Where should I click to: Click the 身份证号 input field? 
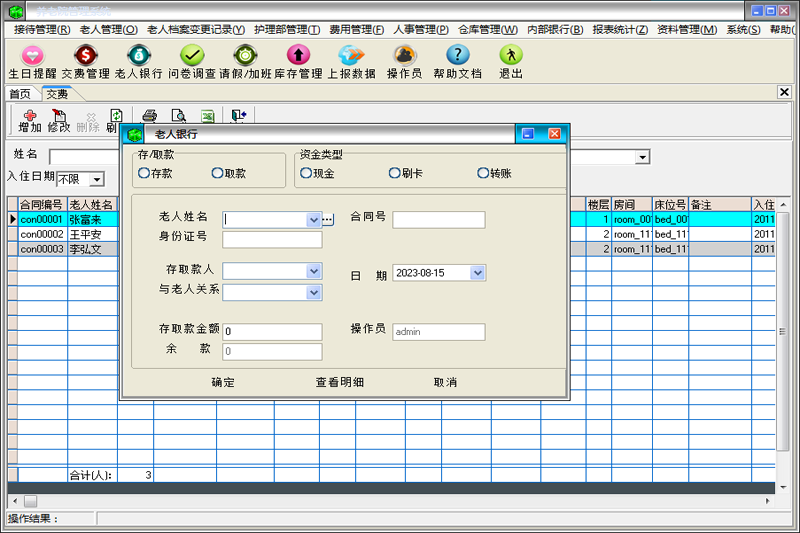tap(272, 240)
